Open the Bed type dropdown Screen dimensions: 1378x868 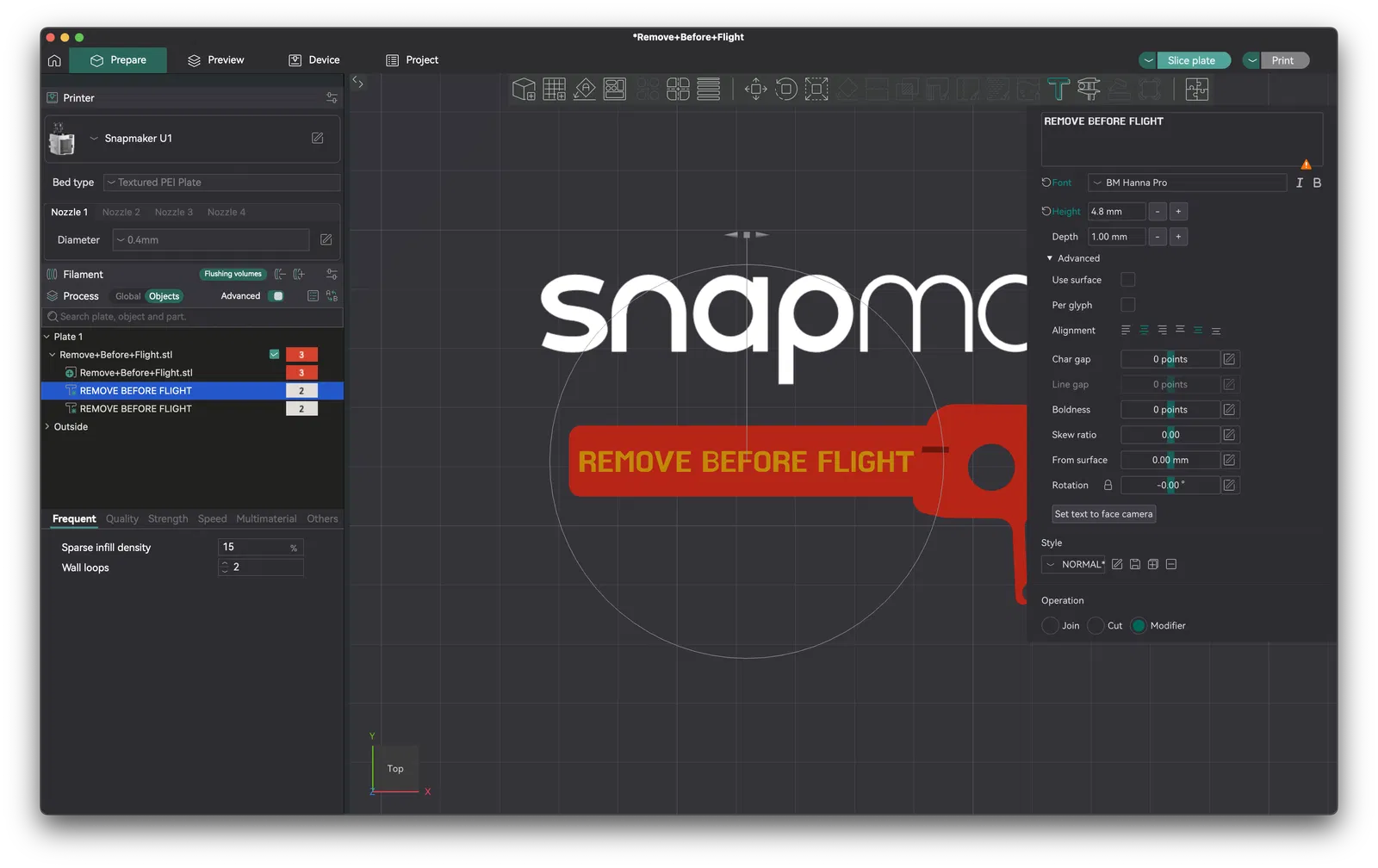click(x=222, y=183)
